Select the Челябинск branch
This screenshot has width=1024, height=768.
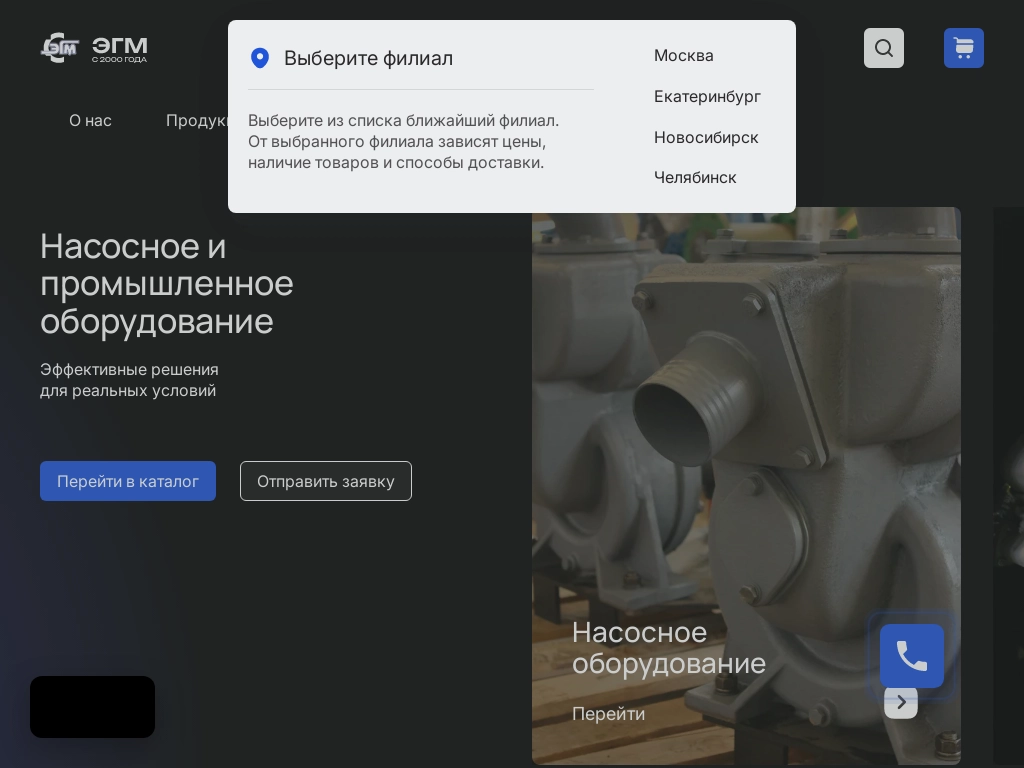click(x=695, y=178)
